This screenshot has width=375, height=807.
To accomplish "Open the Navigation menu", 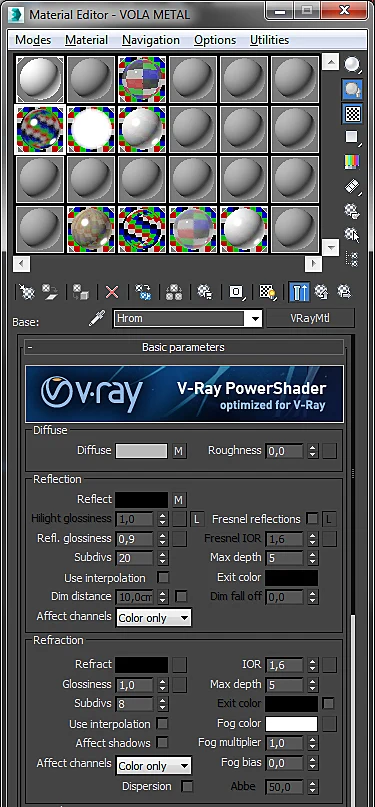I will (151, 40).
